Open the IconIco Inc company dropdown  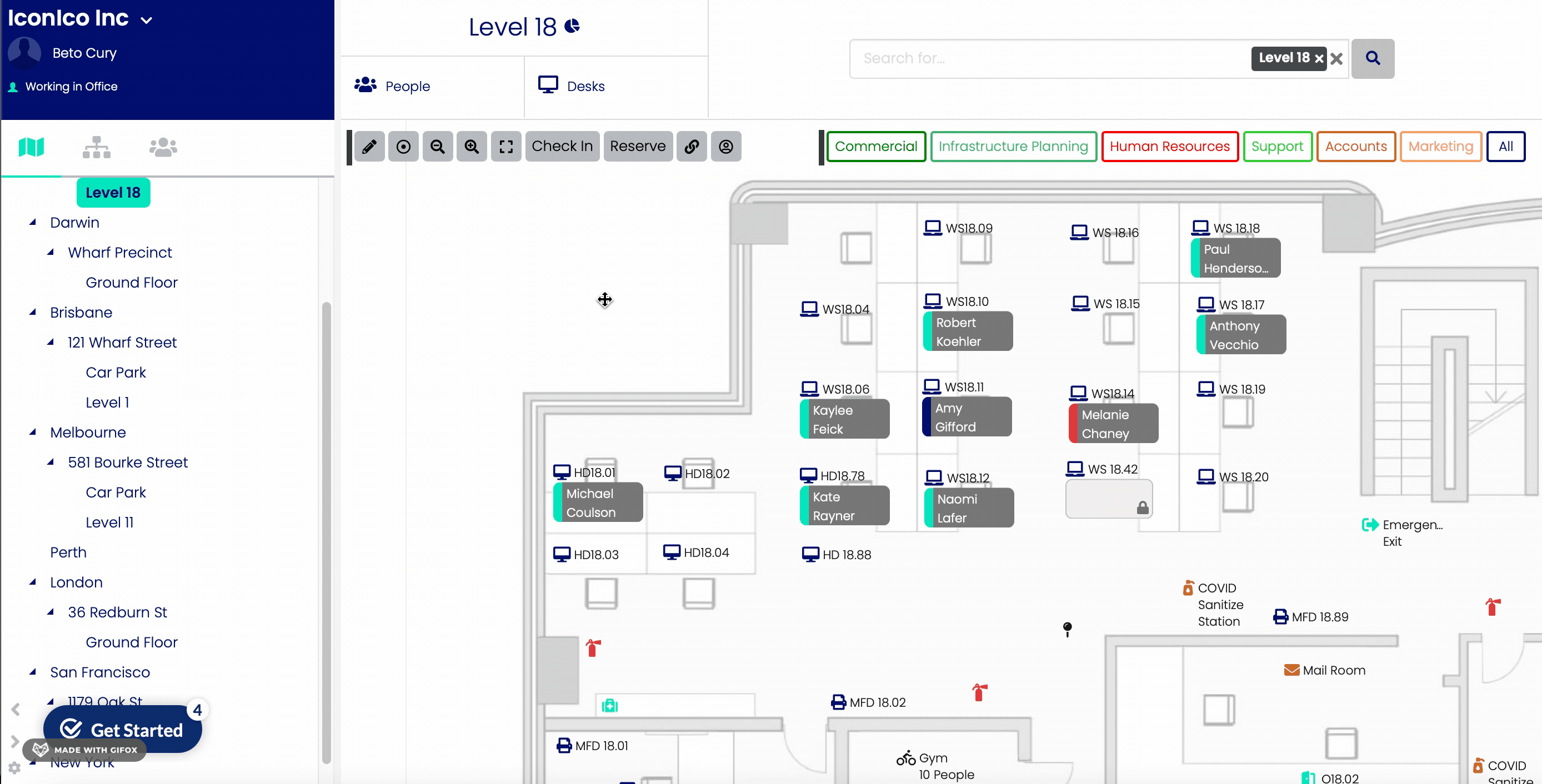(x=146, y=21)
